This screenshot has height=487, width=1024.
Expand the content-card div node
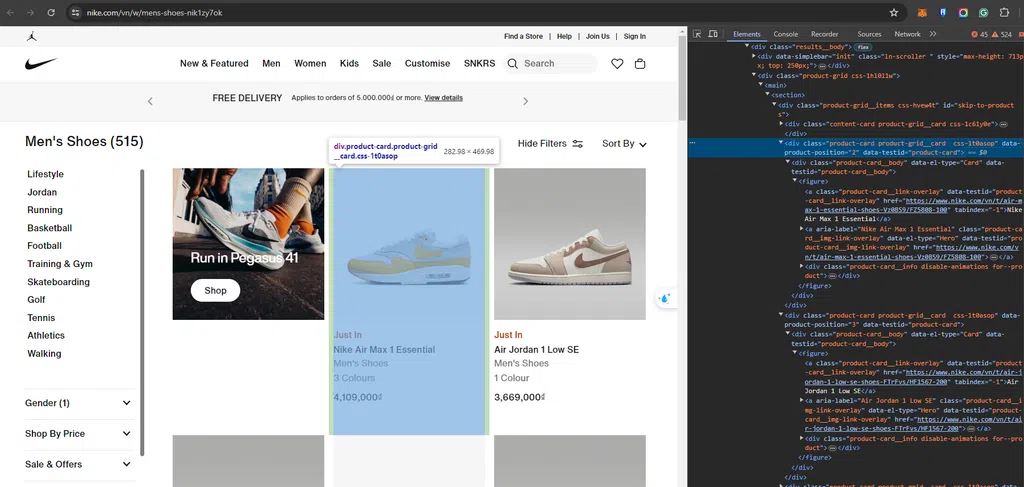(780, 124)
